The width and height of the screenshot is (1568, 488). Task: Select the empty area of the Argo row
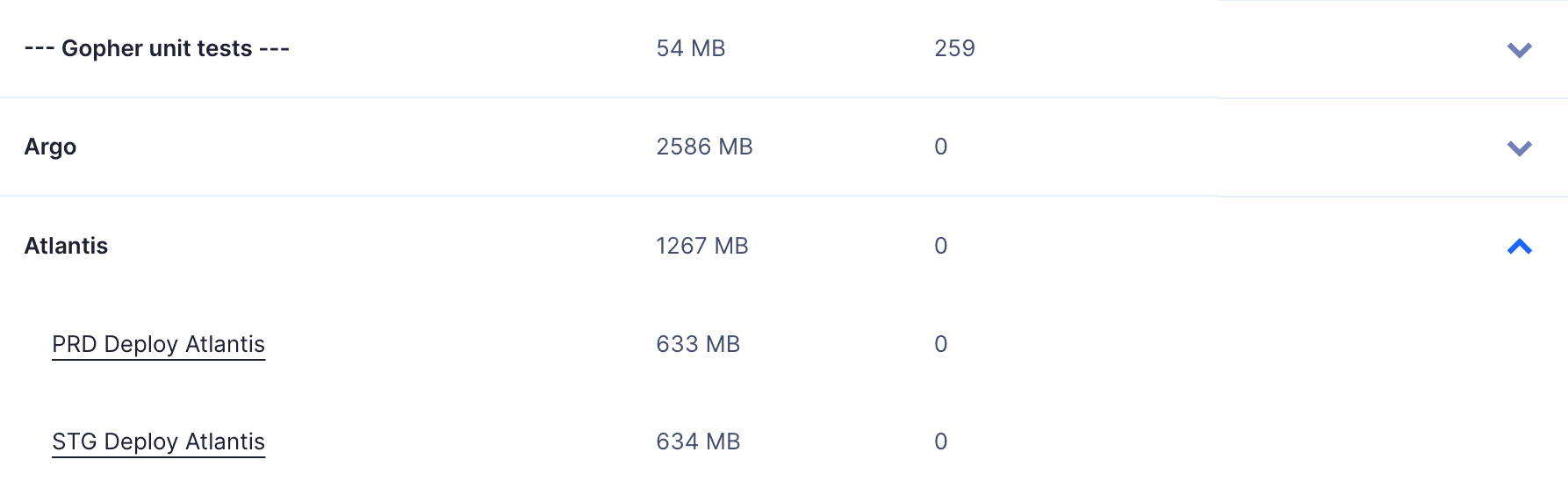[x=1229, y=147]
